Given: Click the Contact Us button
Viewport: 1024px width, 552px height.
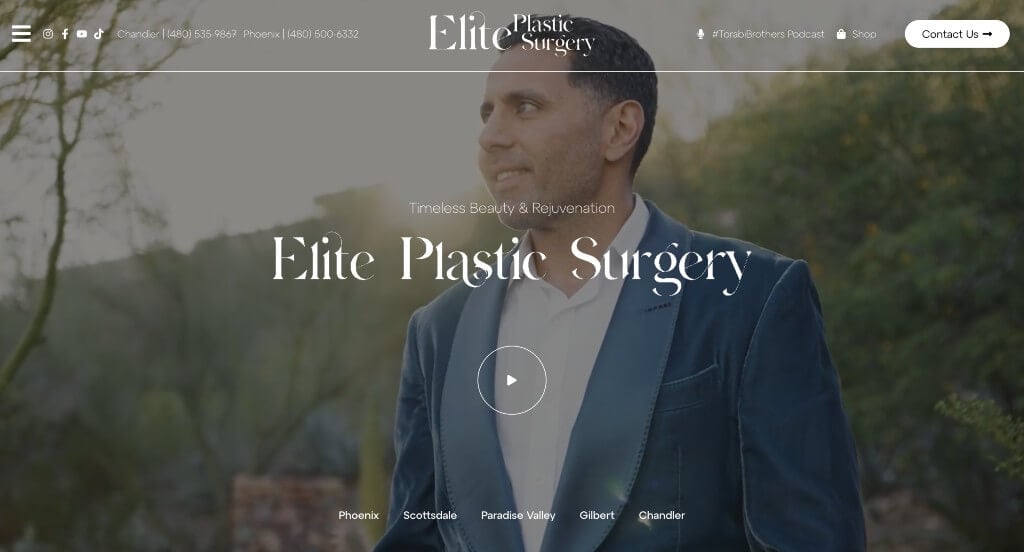Looking at the screenshot, I should (x=957, y=34).
